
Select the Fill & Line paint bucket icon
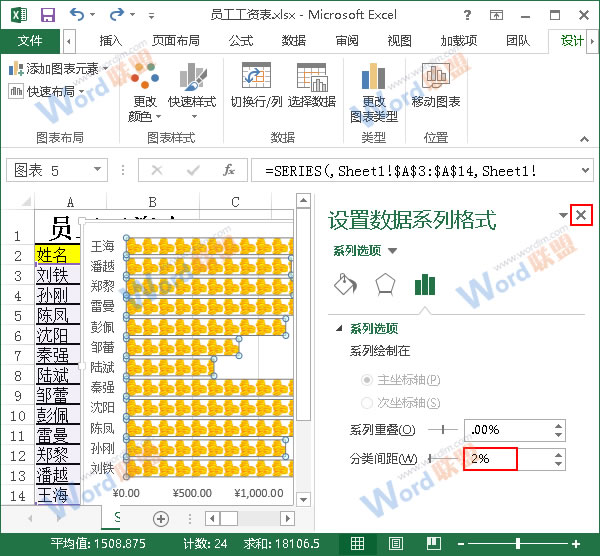click(x=344, y=284)
